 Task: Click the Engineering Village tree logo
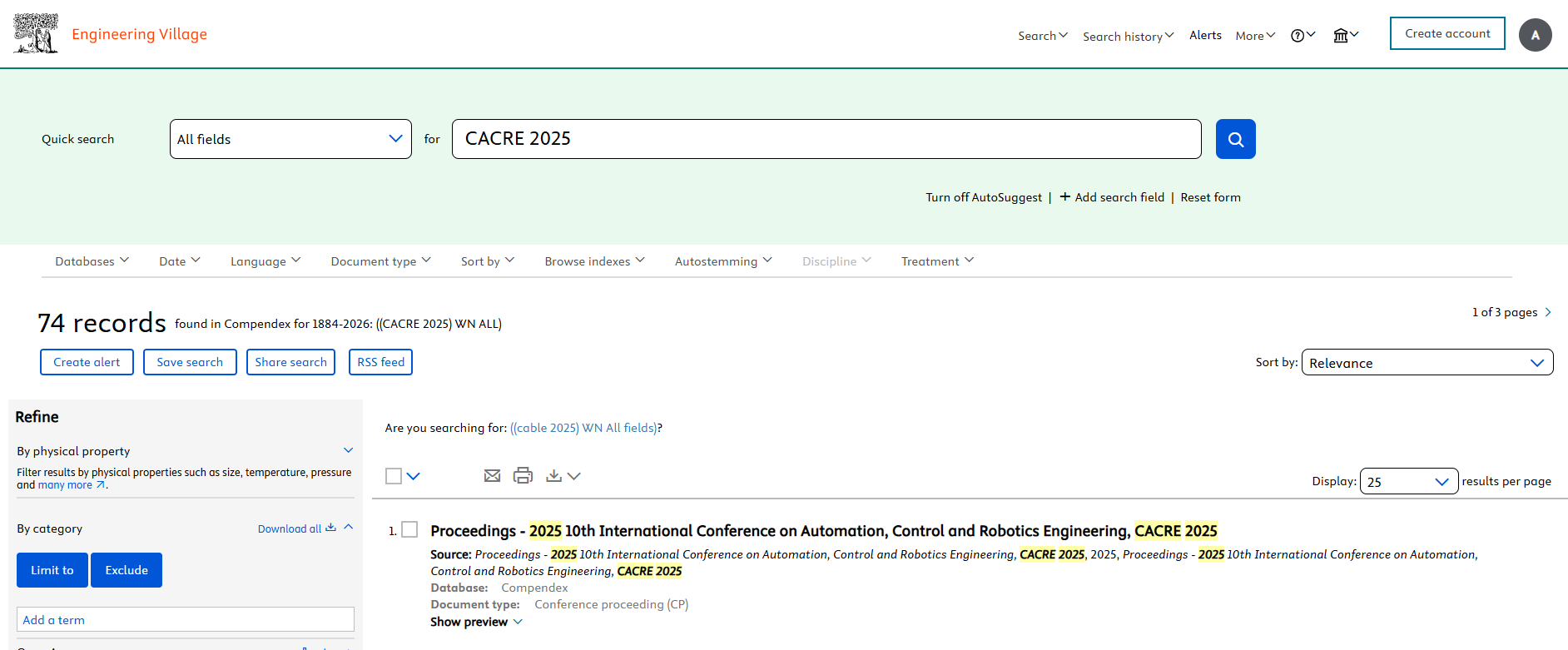[x=36, y=33]
